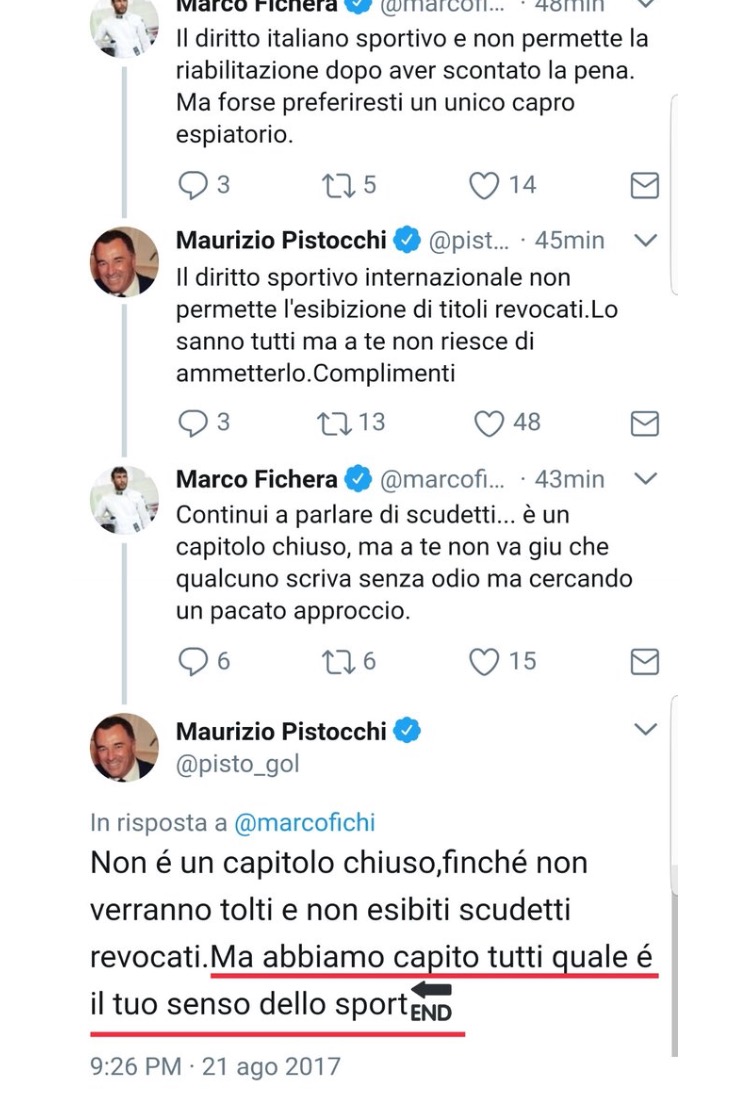Reply to Pistocchi's 45min tweet
The width and height of the screenshot is (750, 1094).
192,423
